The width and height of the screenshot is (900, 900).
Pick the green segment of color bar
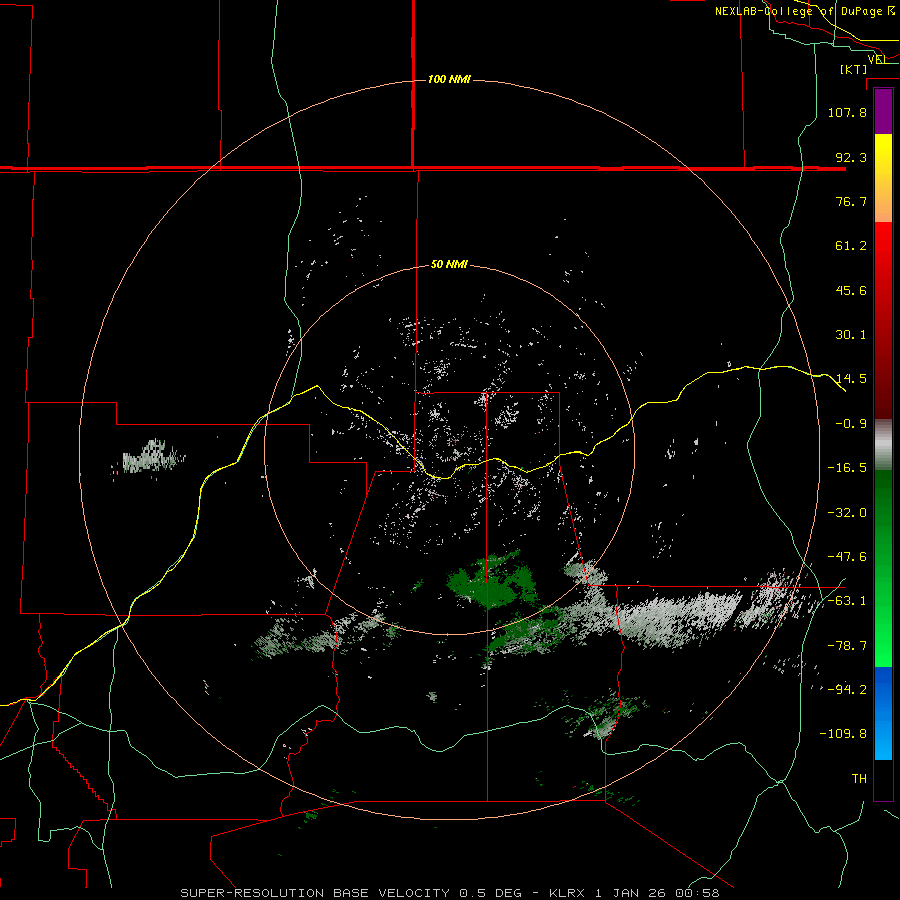883,568
